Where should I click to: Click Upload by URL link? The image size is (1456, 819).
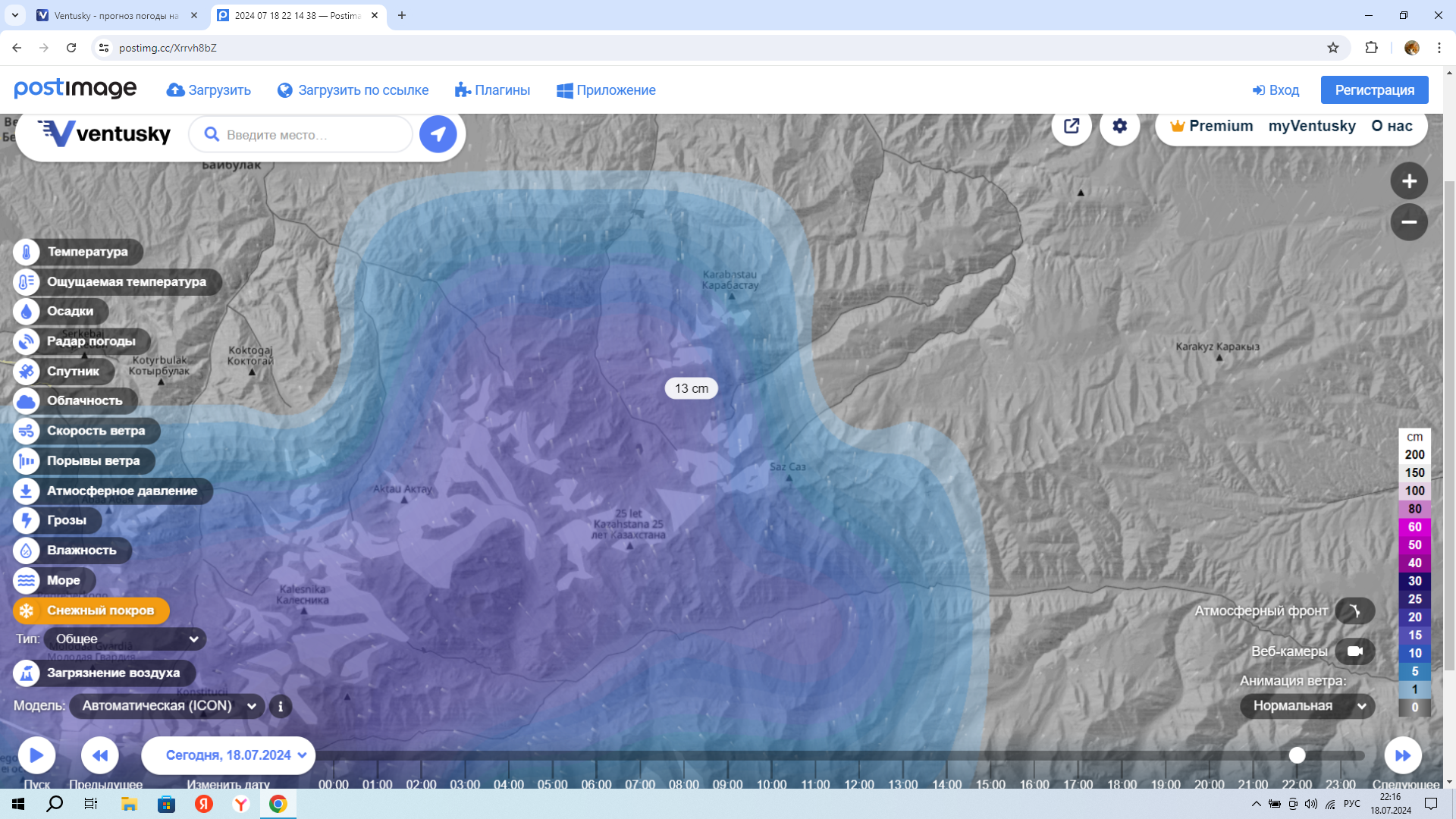tap(353, 90)
